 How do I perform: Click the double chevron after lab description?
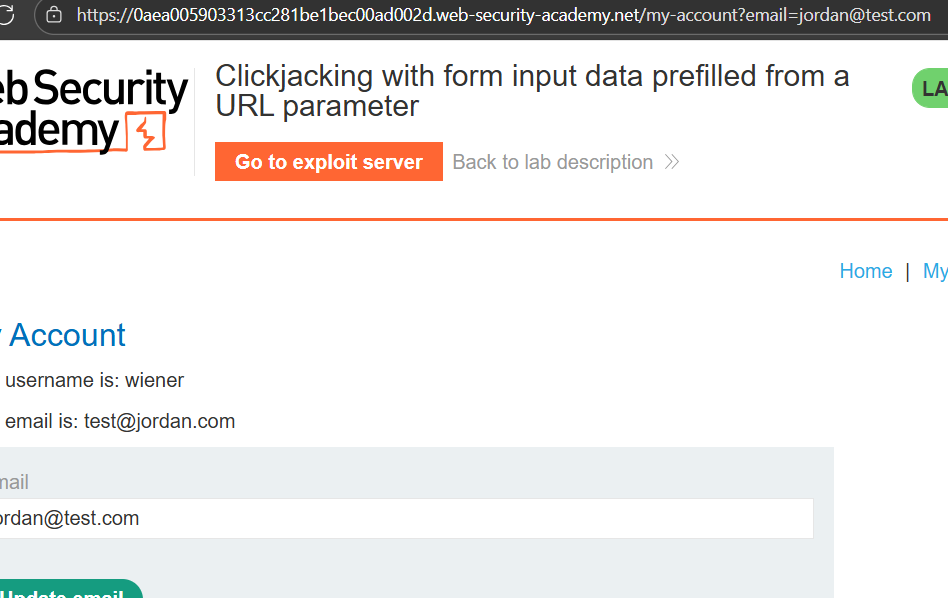tap(672, 162)
